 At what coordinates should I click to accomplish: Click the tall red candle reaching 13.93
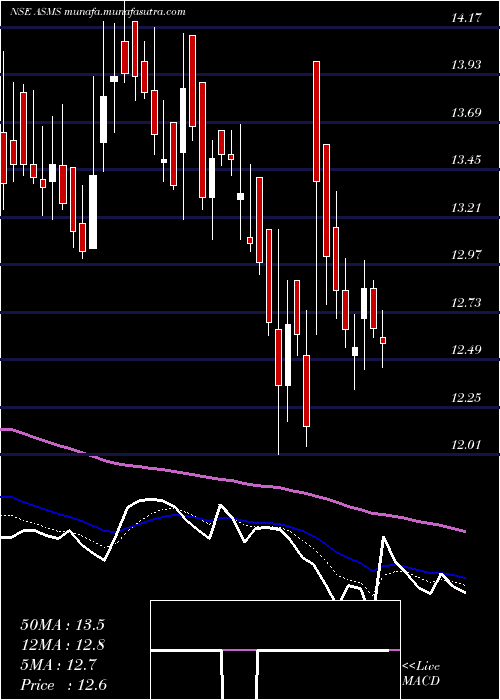tap(316, 121)
